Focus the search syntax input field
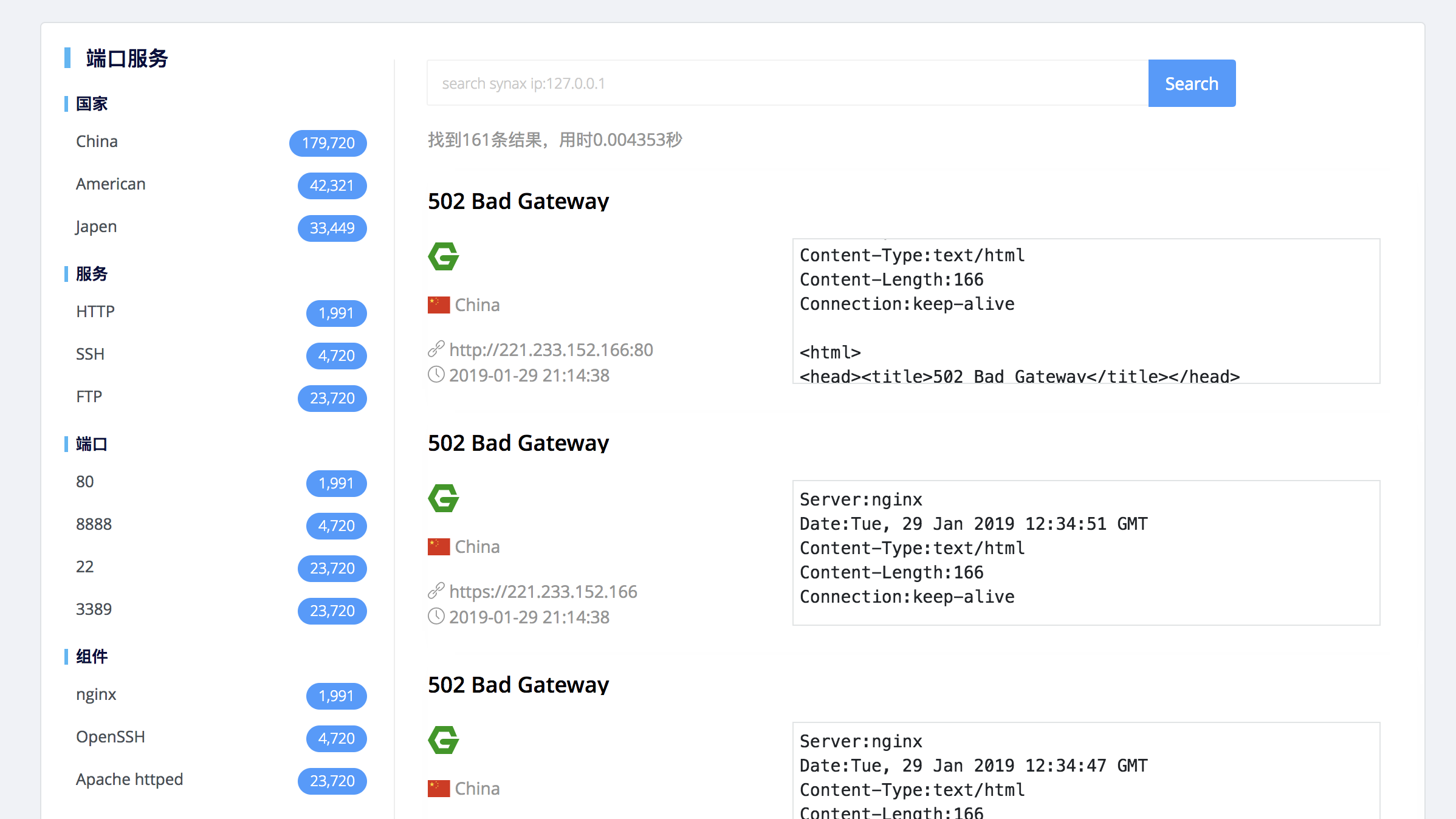The width and height of the screenshot is (1456, 819). 788,83
